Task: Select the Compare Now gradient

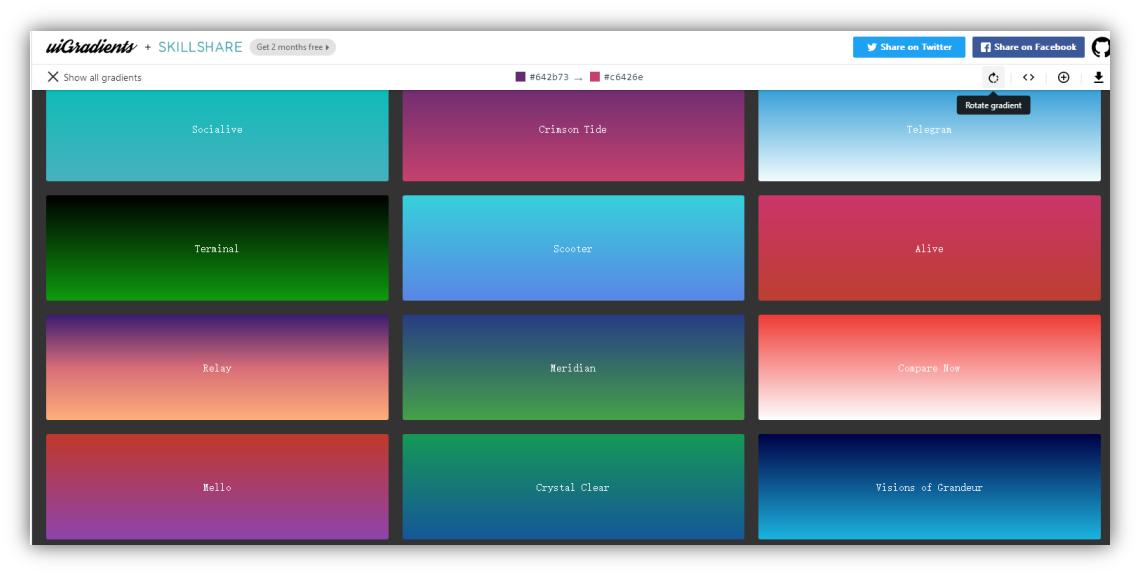Action: point(929,367)
